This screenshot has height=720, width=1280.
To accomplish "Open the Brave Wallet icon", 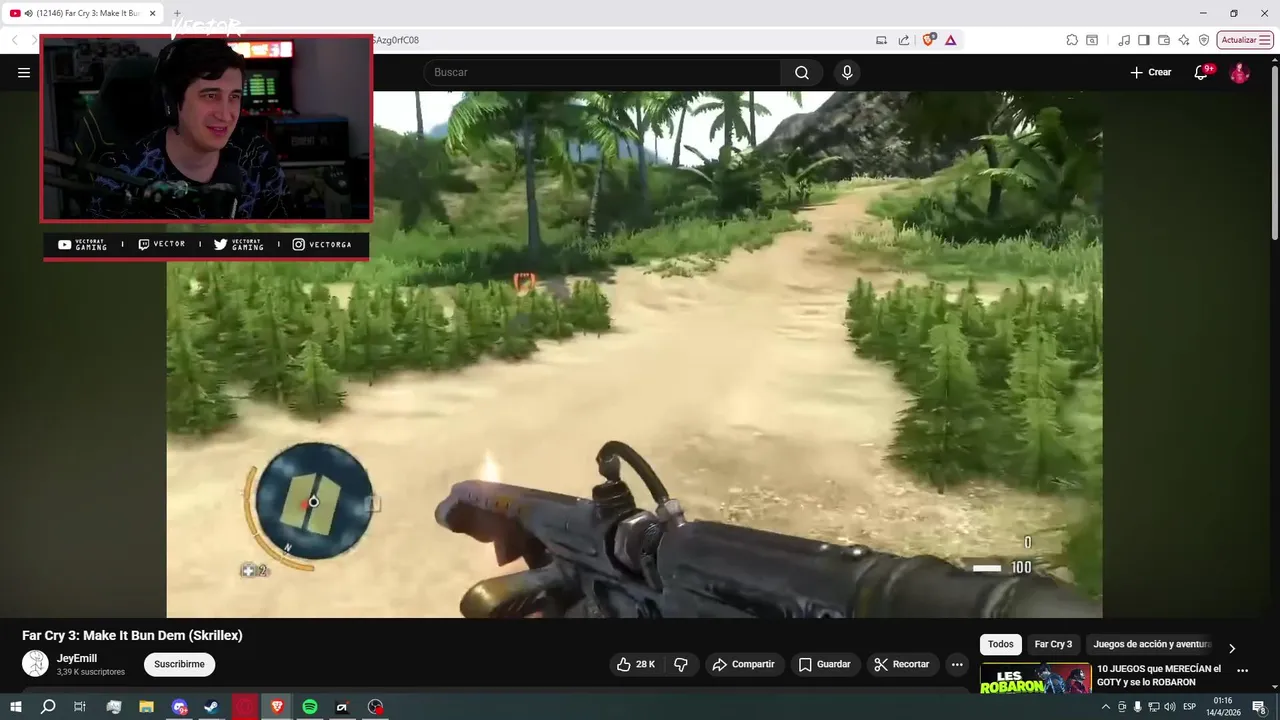I will (x=1163, y=40).
